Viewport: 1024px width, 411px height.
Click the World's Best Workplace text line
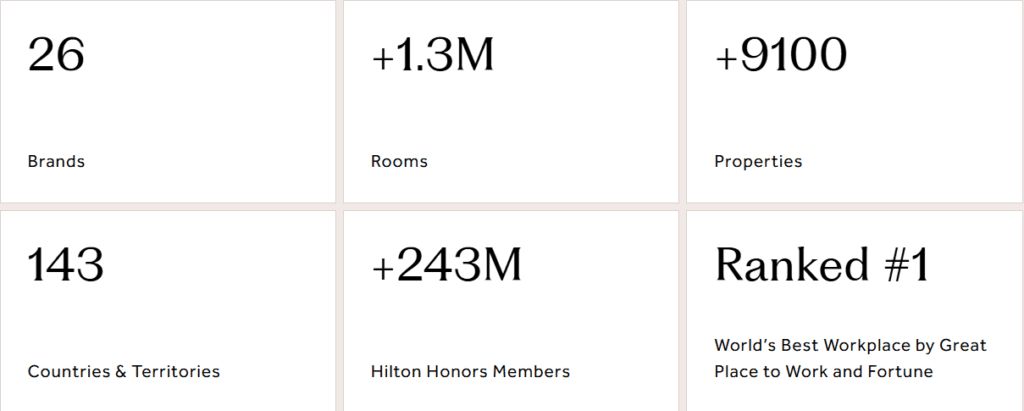(x=850, y=346)
